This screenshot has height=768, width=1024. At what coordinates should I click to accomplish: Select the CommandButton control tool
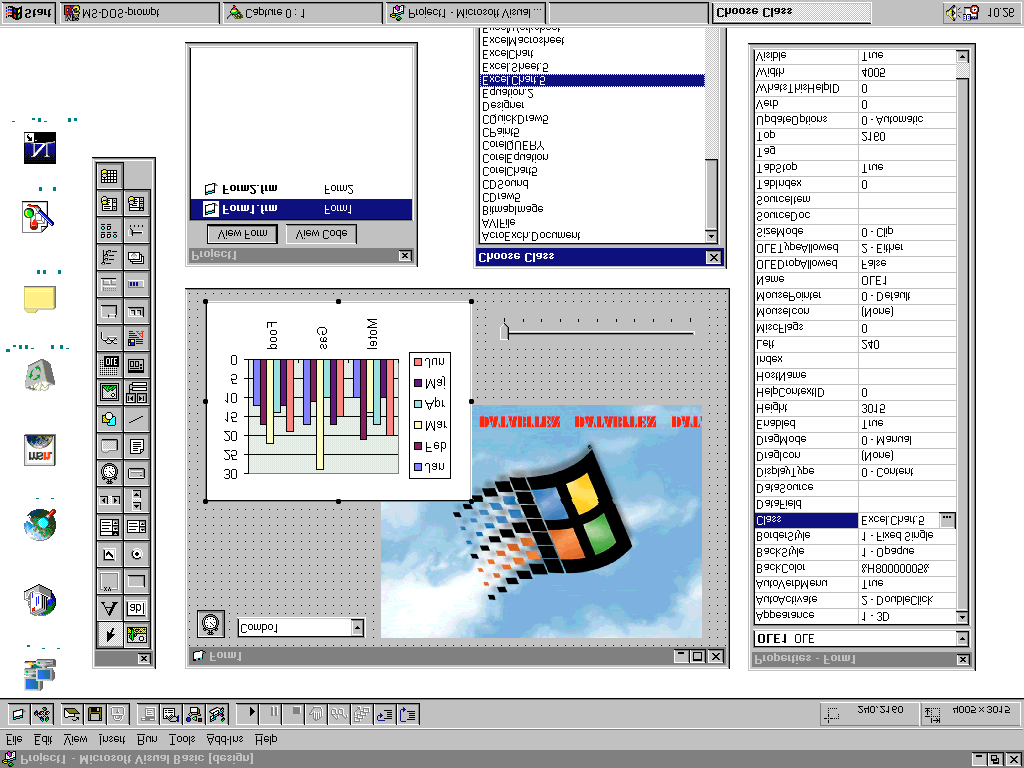pyautogui.click(x=136, y=581)
